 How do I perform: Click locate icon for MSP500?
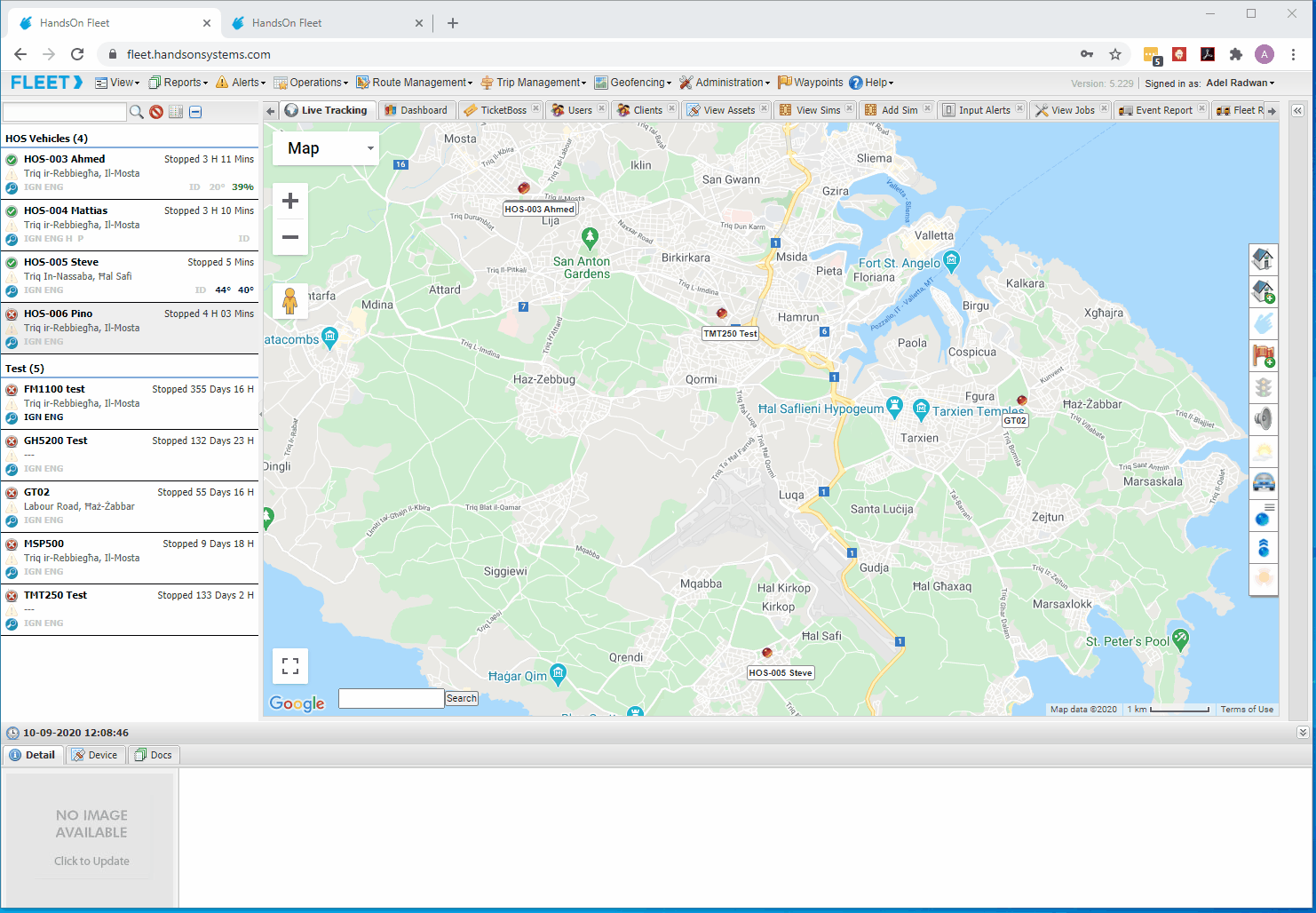tap(12, 573)
